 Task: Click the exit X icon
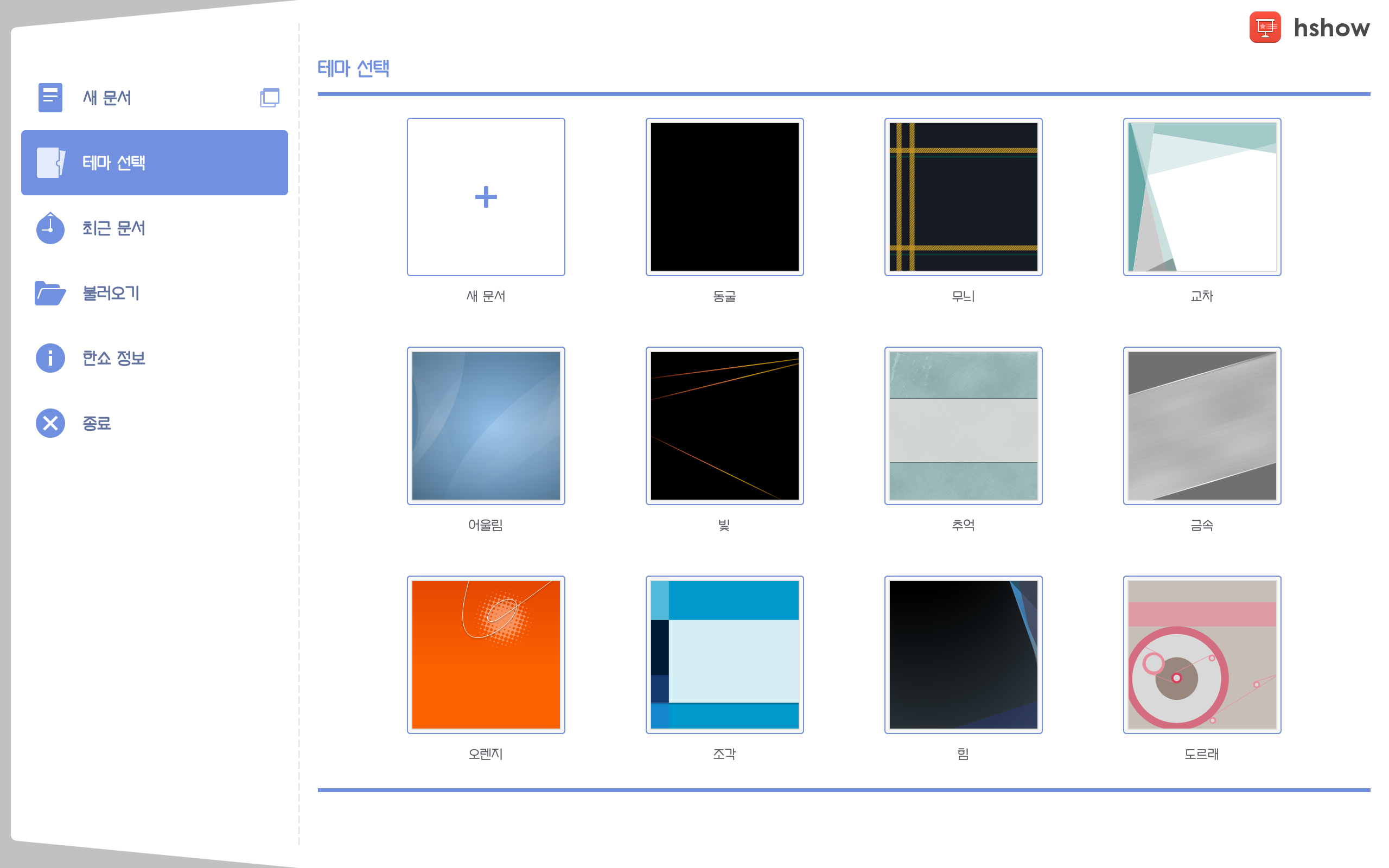(x=50, y=424)
